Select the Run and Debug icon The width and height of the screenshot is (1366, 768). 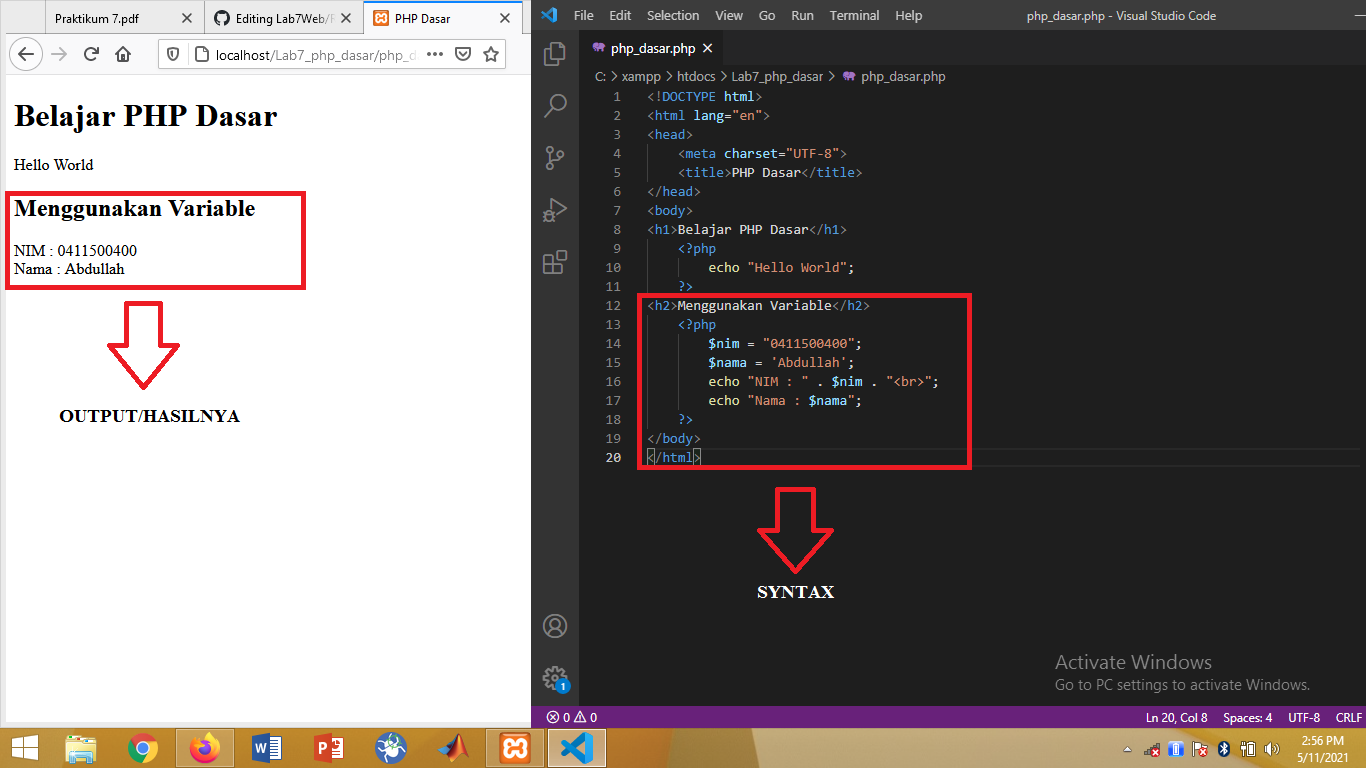pos(556,210)
